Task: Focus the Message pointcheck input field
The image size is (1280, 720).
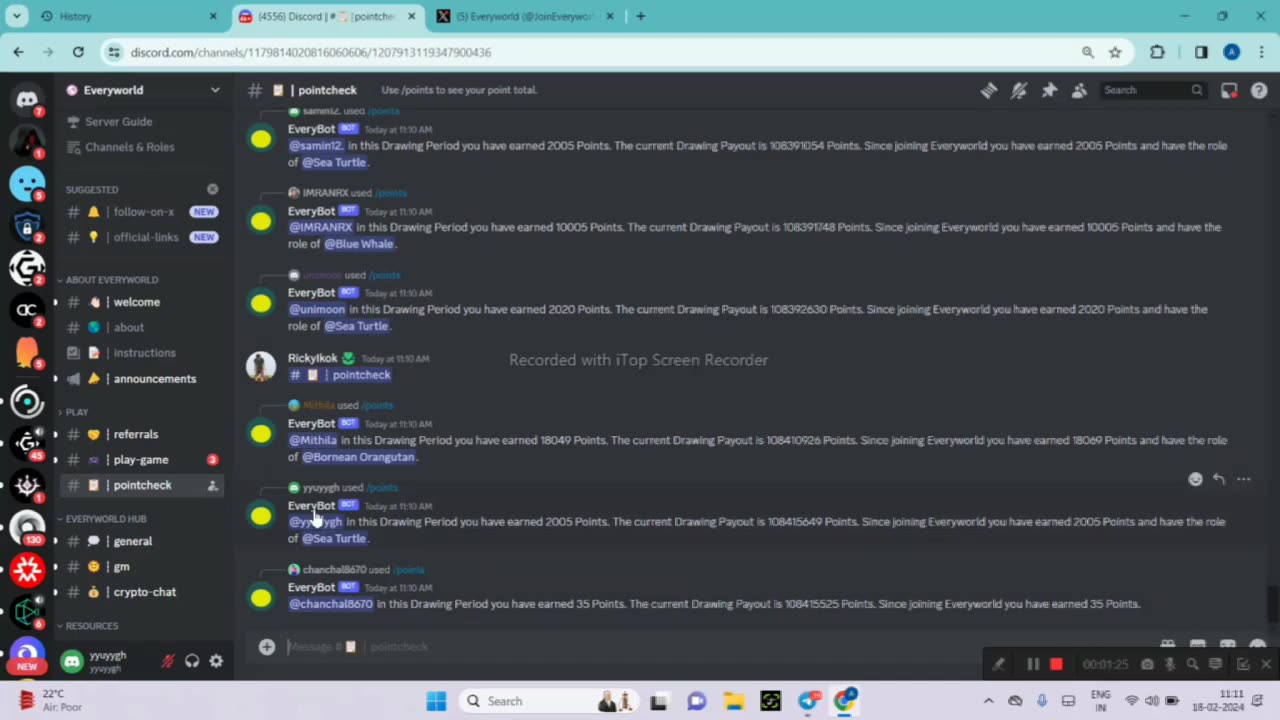Action: coord(700,647)
